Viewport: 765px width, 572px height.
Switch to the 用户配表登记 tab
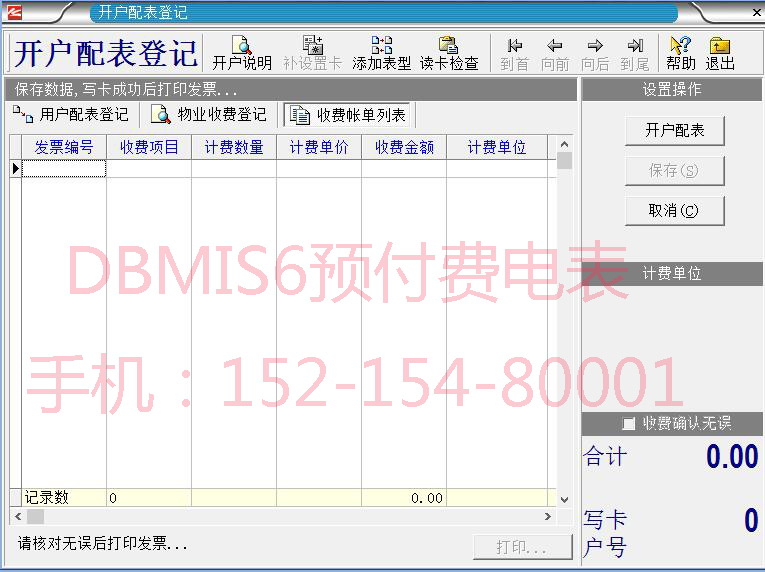(72, 115)
